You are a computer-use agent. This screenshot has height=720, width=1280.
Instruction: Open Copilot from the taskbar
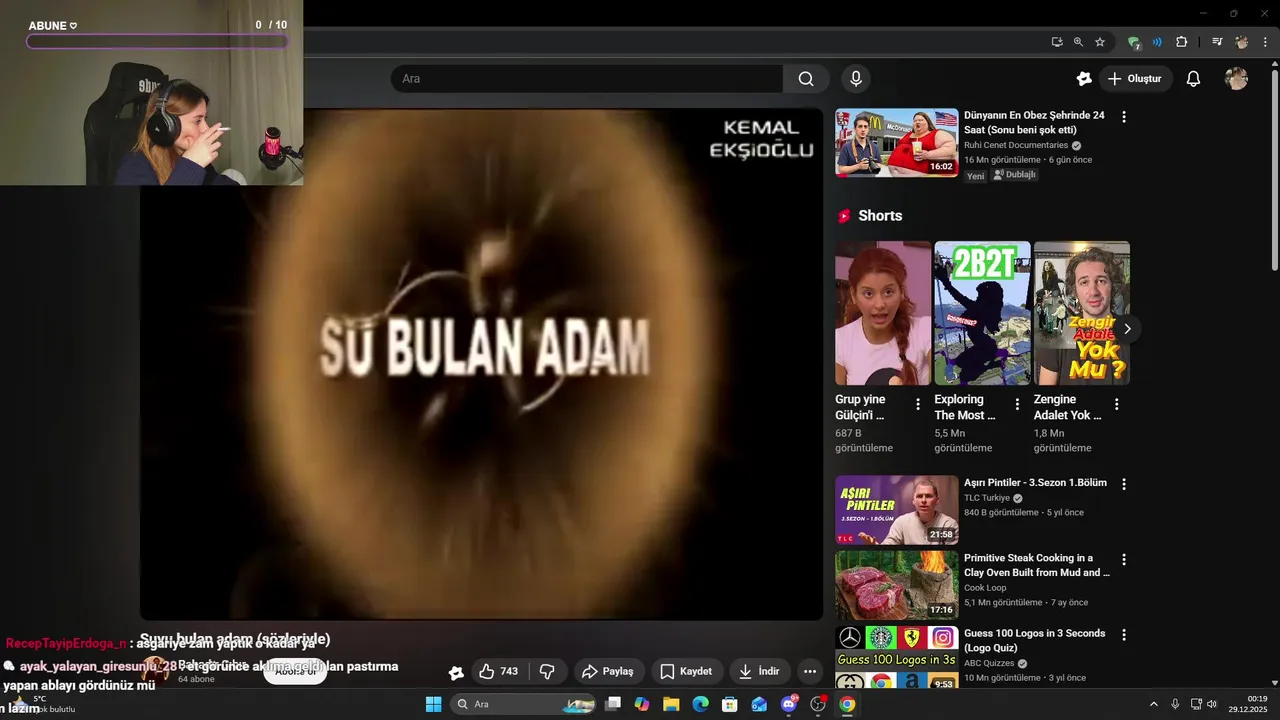click(x=642, y=704)
